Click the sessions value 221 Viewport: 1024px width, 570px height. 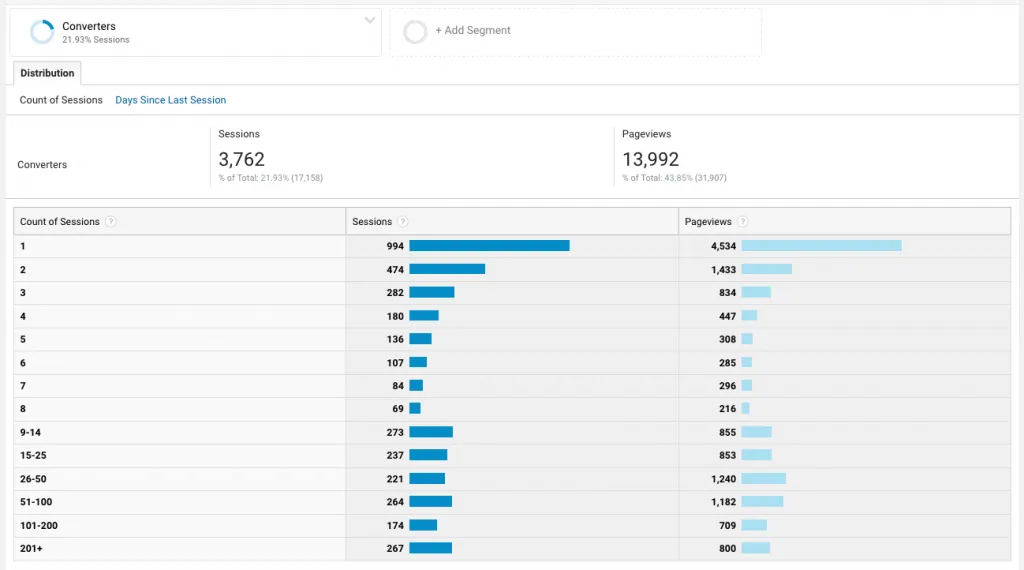(395, 479)
